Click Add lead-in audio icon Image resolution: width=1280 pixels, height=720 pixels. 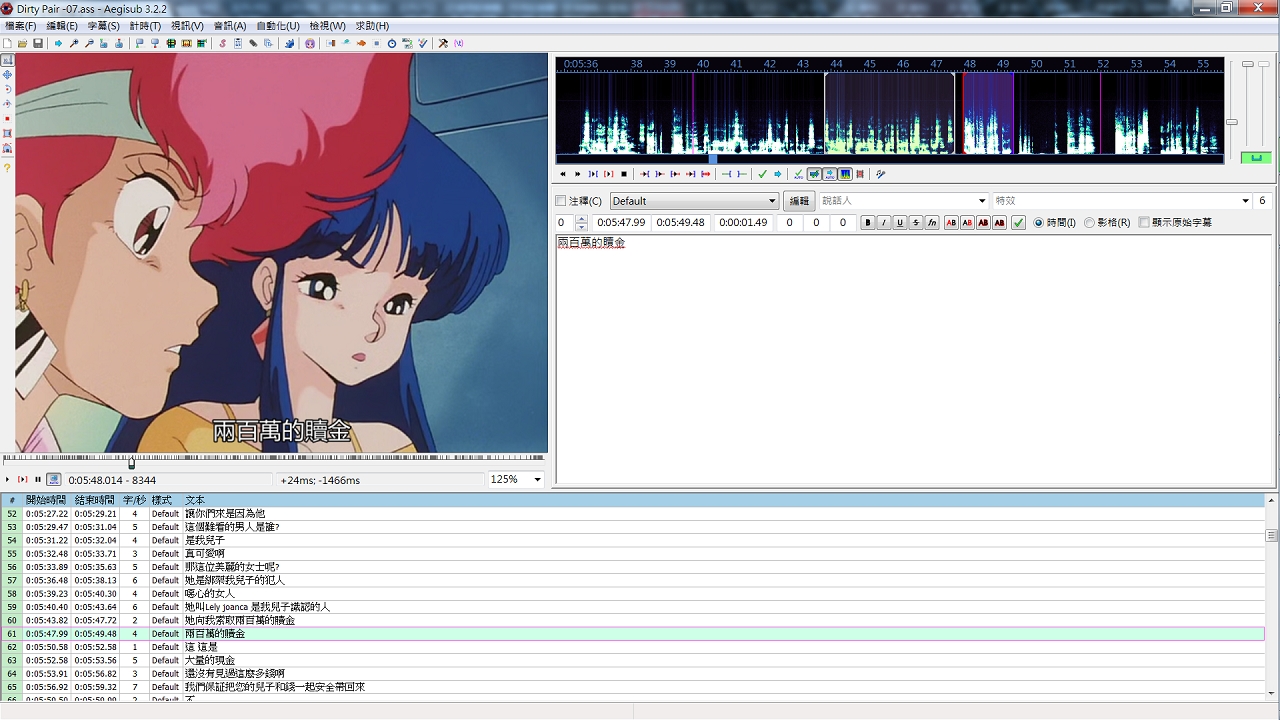727,174
